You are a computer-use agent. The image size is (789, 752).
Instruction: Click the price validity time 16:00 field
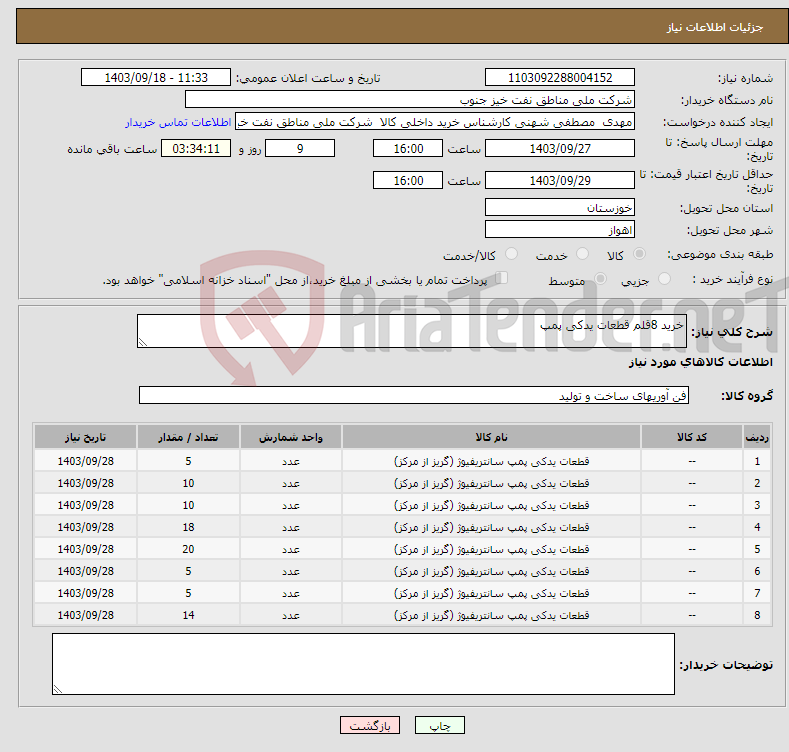tap(408, 180)
